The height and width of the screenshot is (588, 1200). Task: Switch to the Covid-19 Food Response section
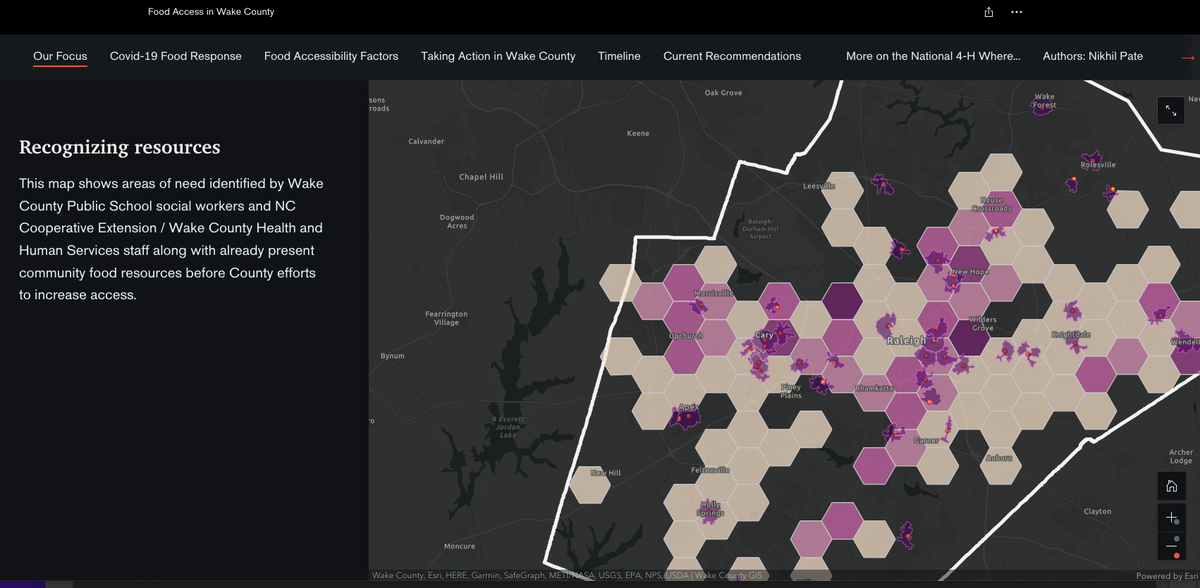point(176,57)
